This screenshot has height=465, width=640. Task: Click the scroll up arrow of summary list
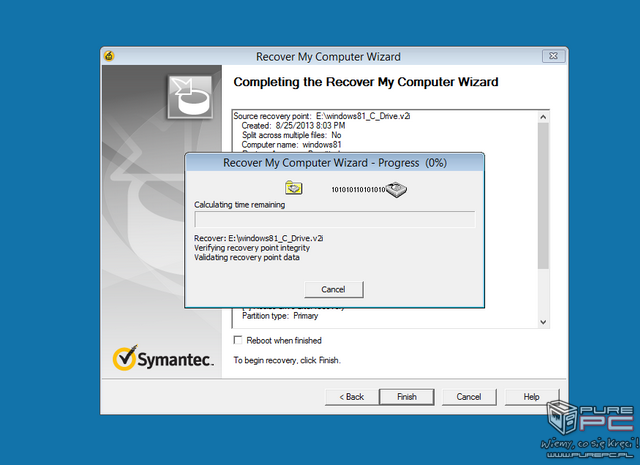(x=543, y=117)
